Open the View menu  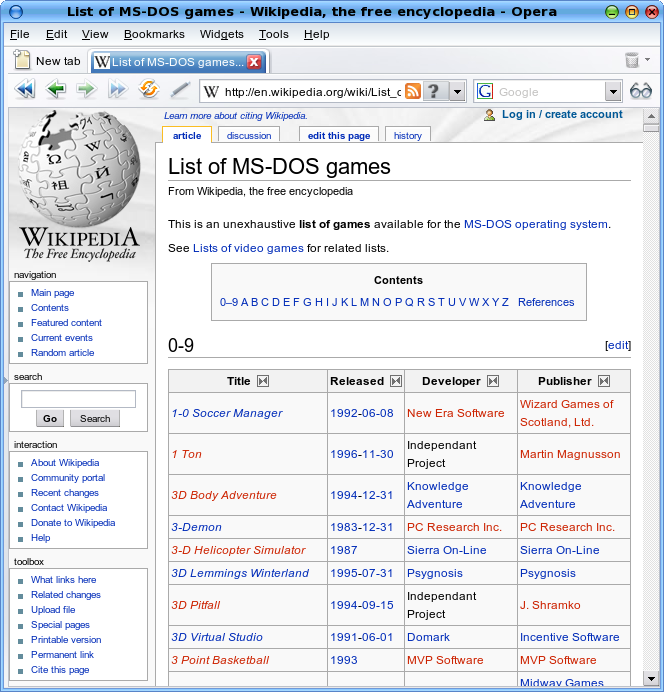coord(95,34)
